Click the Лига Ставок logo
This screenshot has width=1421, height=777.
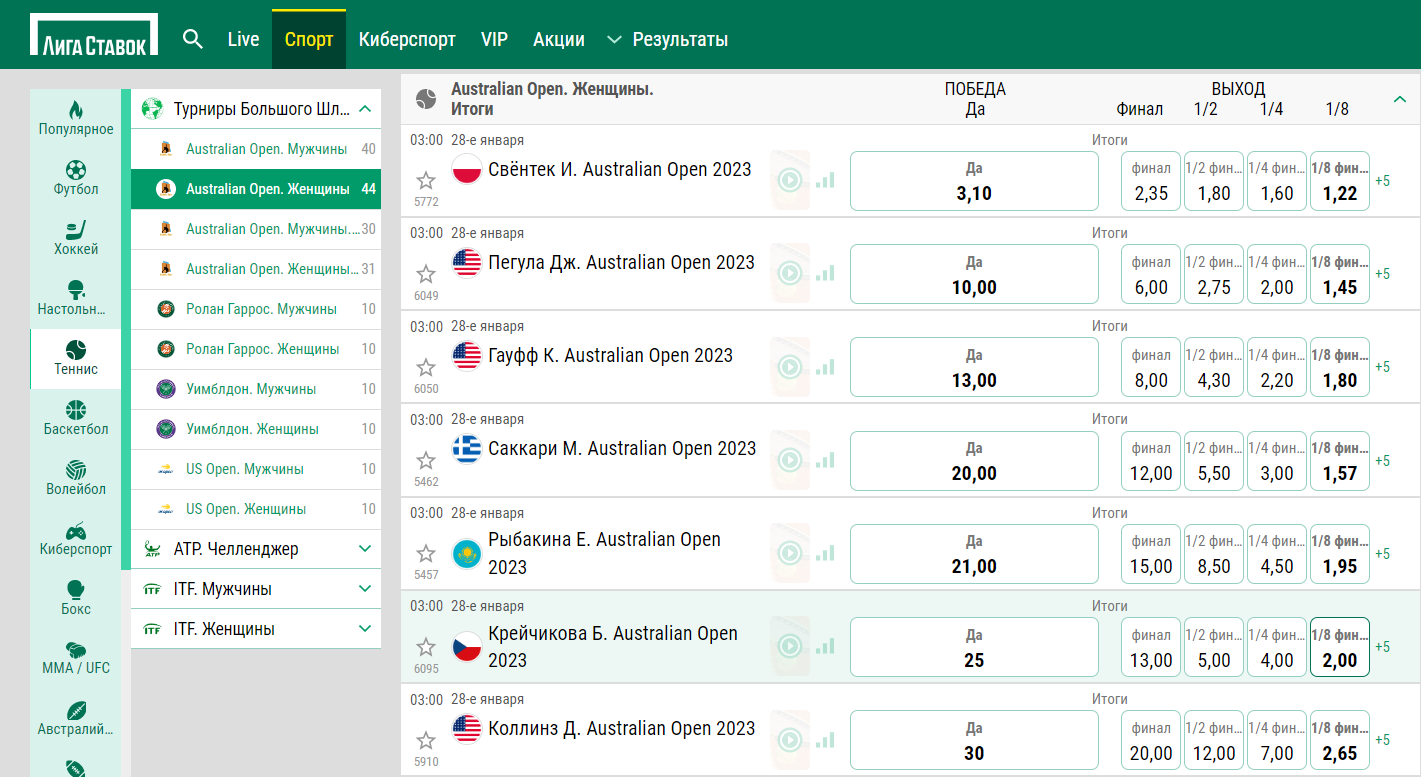[x=94, y=36]
